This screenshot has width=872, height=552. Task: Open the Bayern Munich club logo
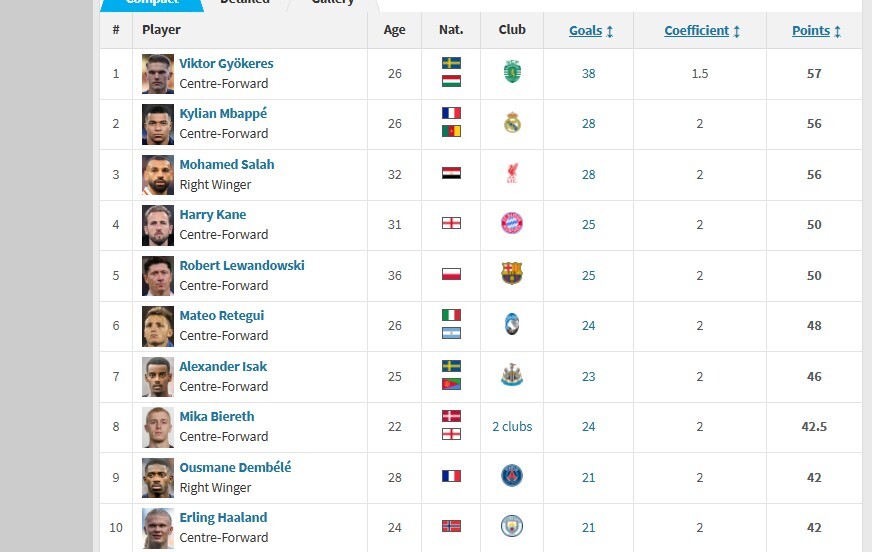coord(512,223)
